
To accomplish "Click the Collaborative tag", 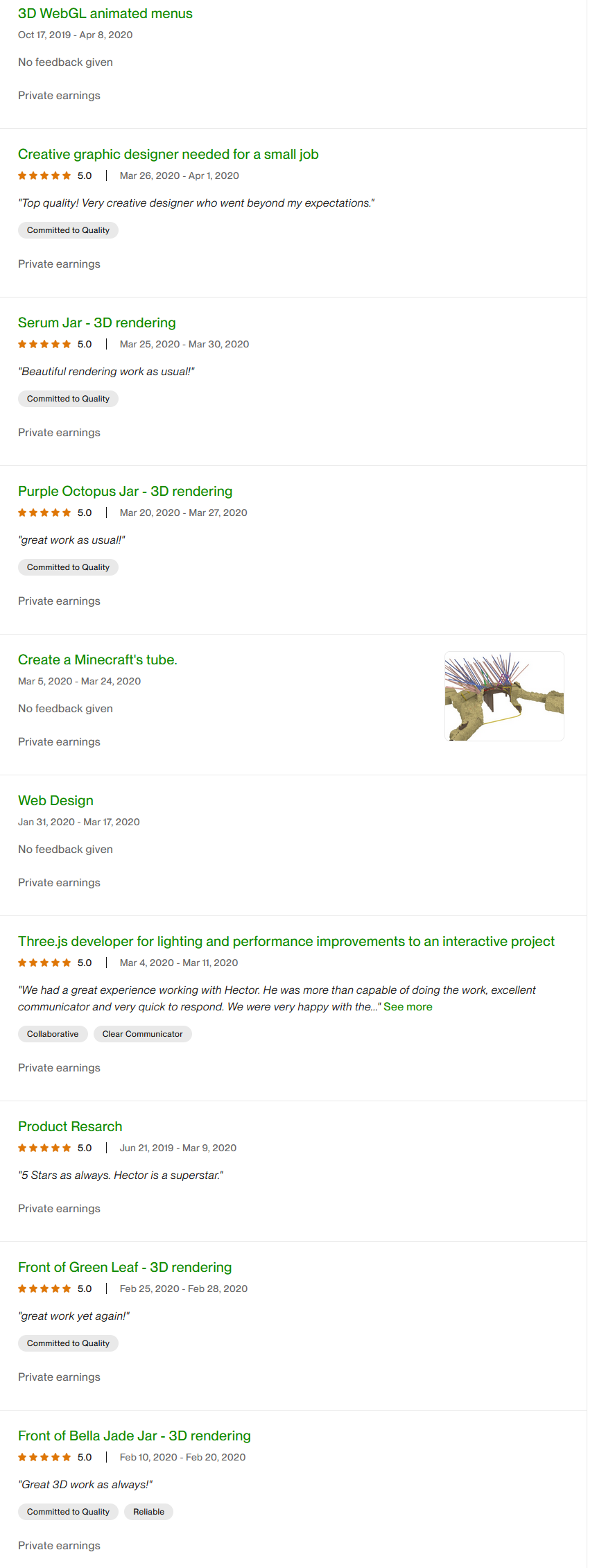I will coord(53,1034).
